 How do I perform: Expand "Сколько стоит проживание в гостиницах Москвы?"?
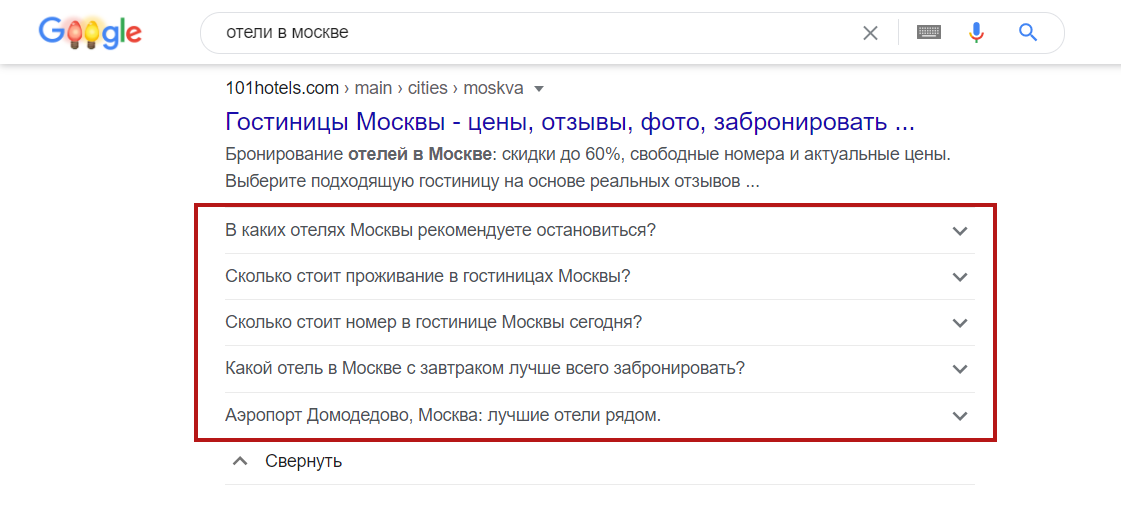click(428, 276)
